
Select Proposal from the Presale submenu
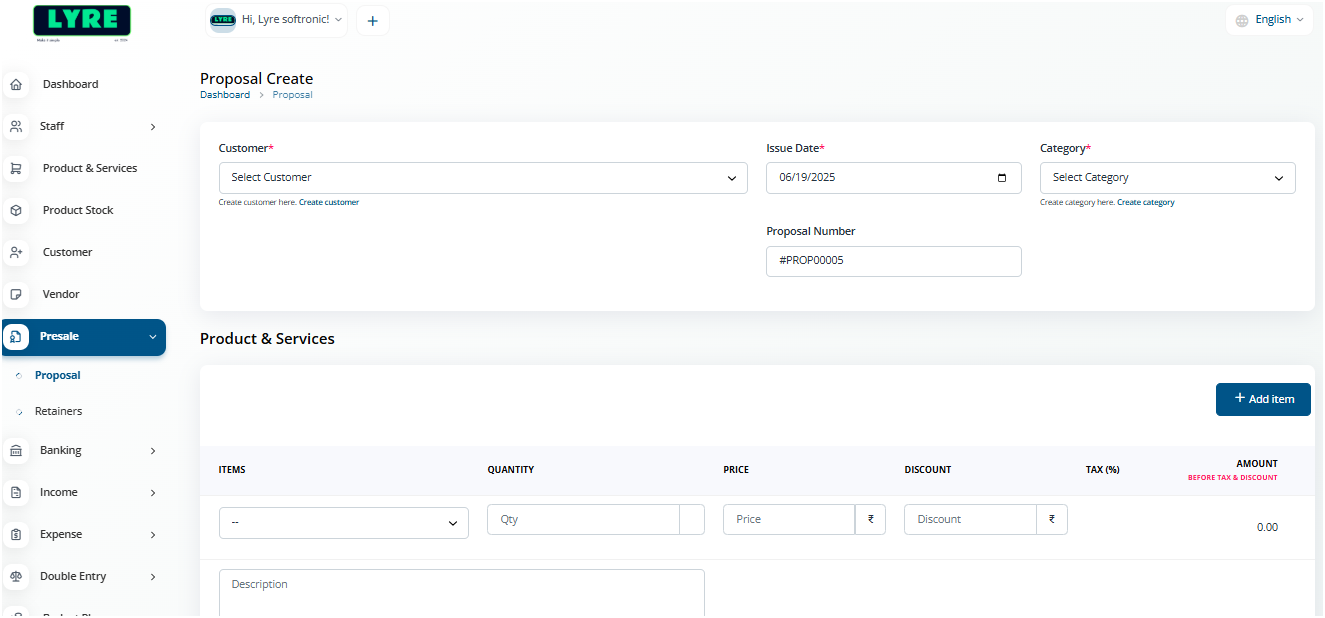tap(58, 374)
